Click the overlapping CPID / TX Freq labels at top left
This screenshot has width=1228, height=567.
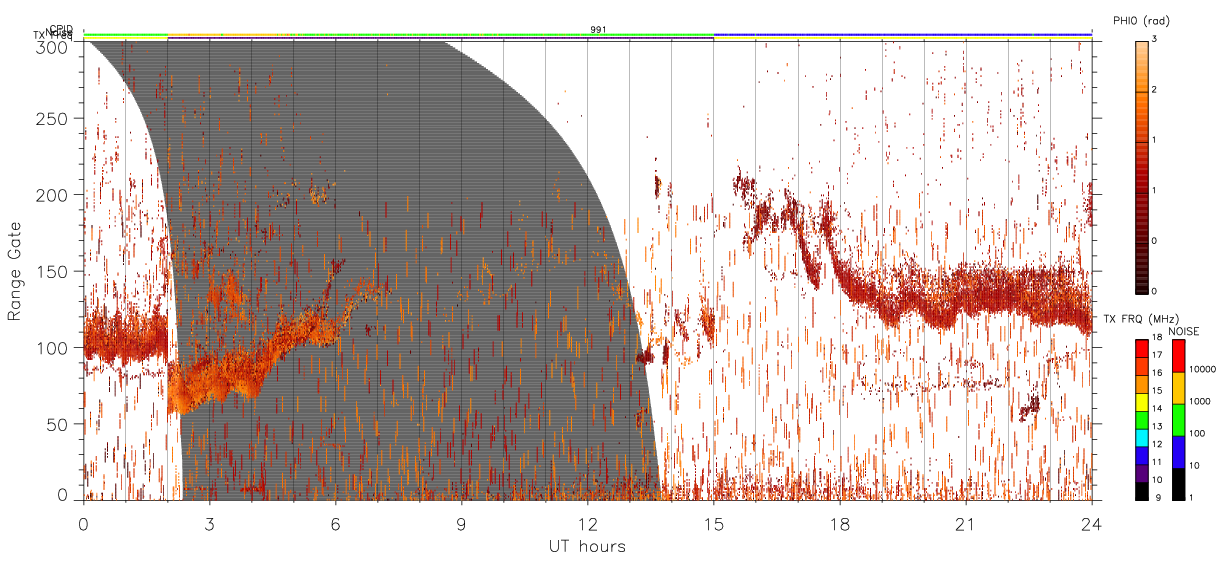[53, 32]
